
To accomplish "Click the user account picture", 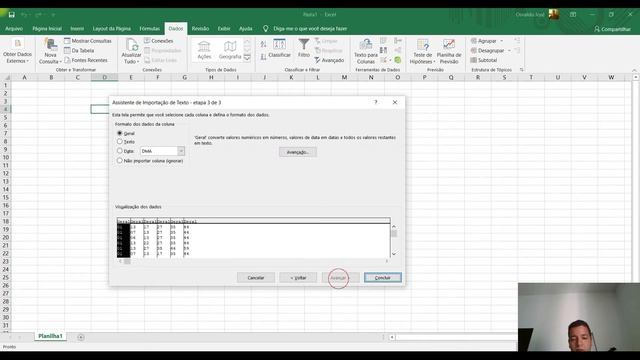I will click(x=554, y=14).
